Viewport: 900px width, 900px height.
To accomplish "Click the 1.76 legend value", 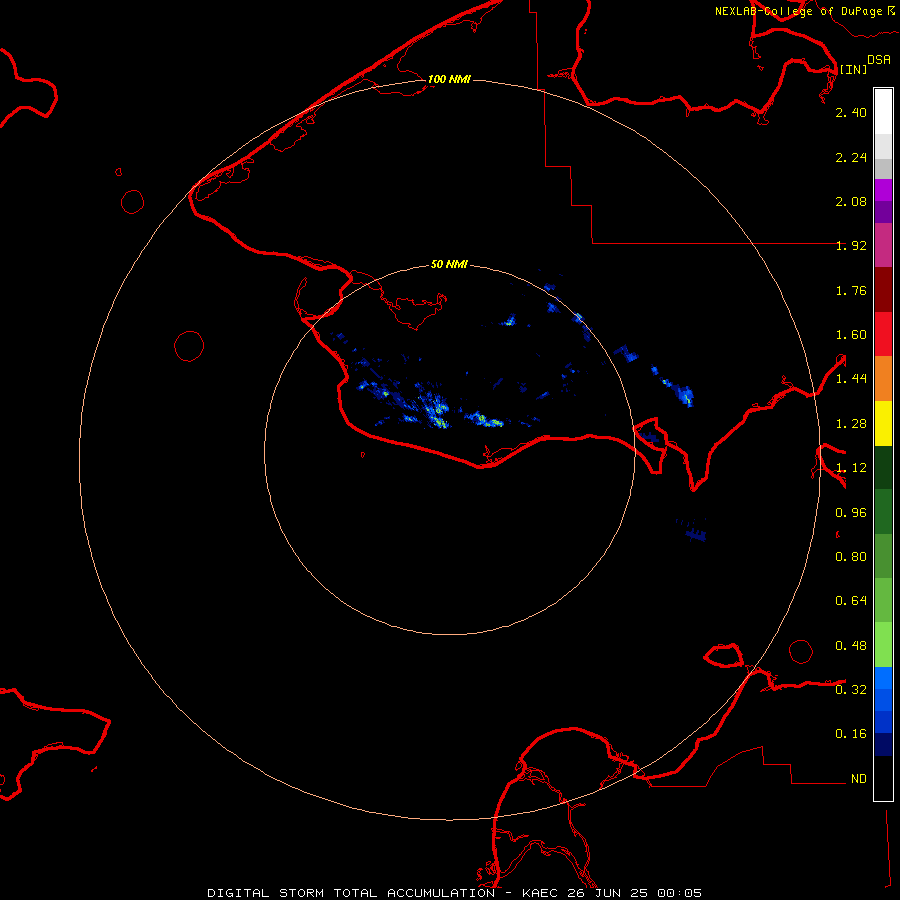I will point(851,290).
